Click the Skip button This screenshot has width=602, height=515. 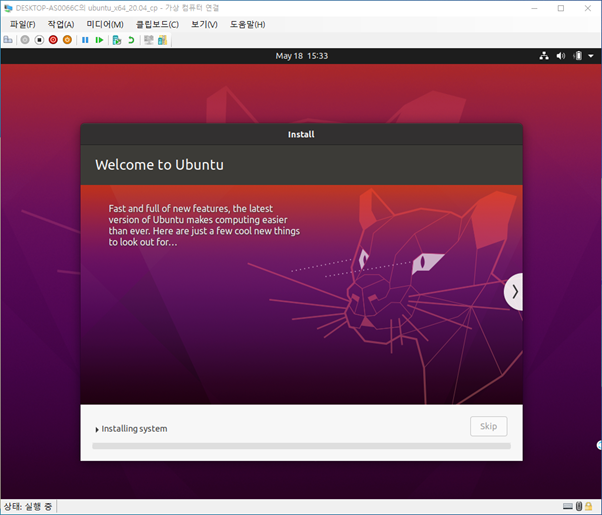[488, 426]
